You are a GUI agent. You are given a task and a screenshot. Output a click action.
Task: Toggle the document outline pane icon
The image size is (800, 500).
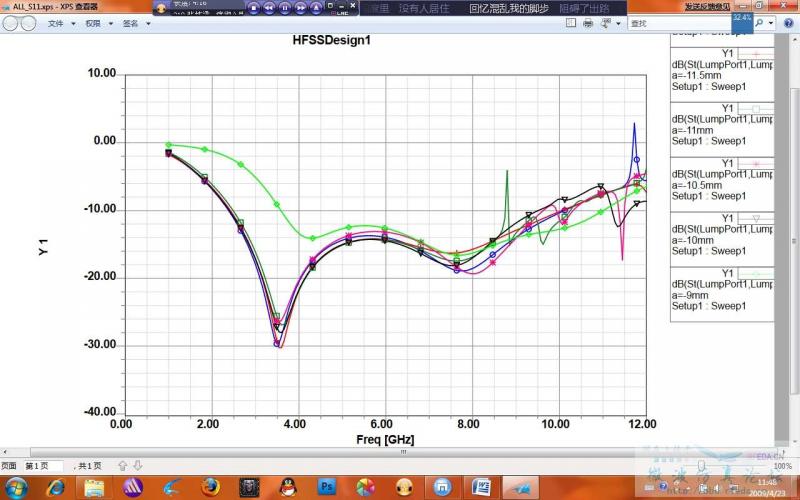click(x=571, y=23)
